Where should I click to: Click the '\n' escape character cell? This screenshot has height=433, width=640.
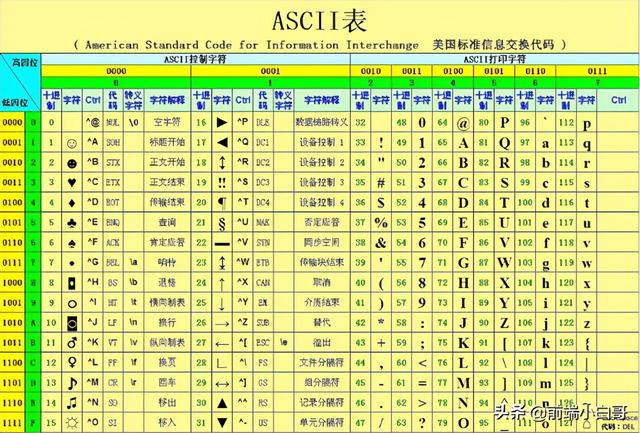(133, 322)
